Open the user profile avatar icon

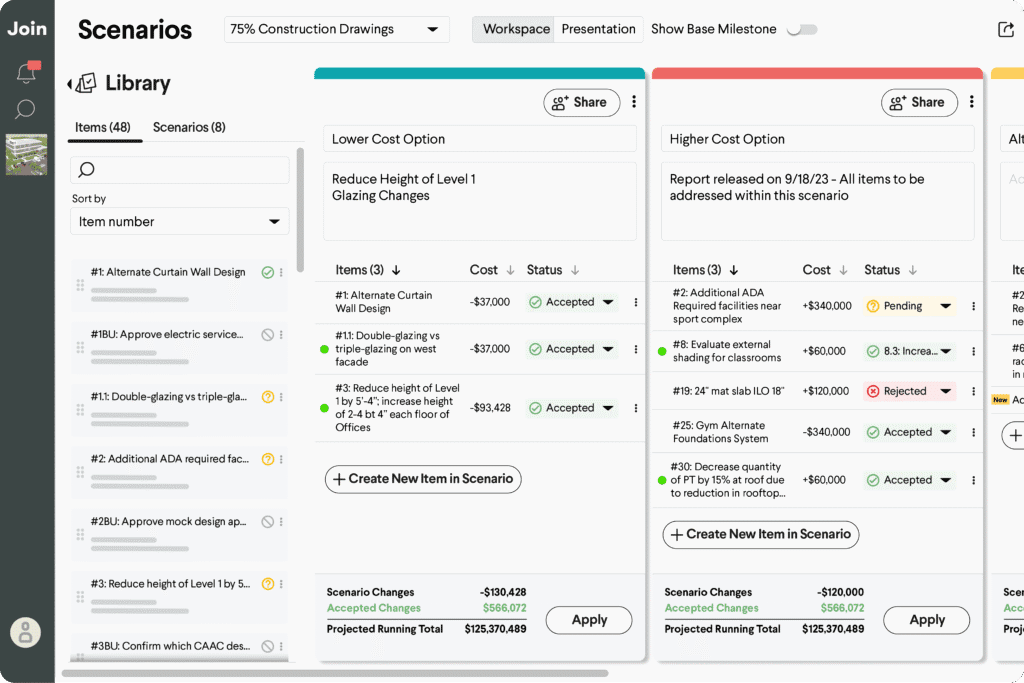click(x=25, y=632)
